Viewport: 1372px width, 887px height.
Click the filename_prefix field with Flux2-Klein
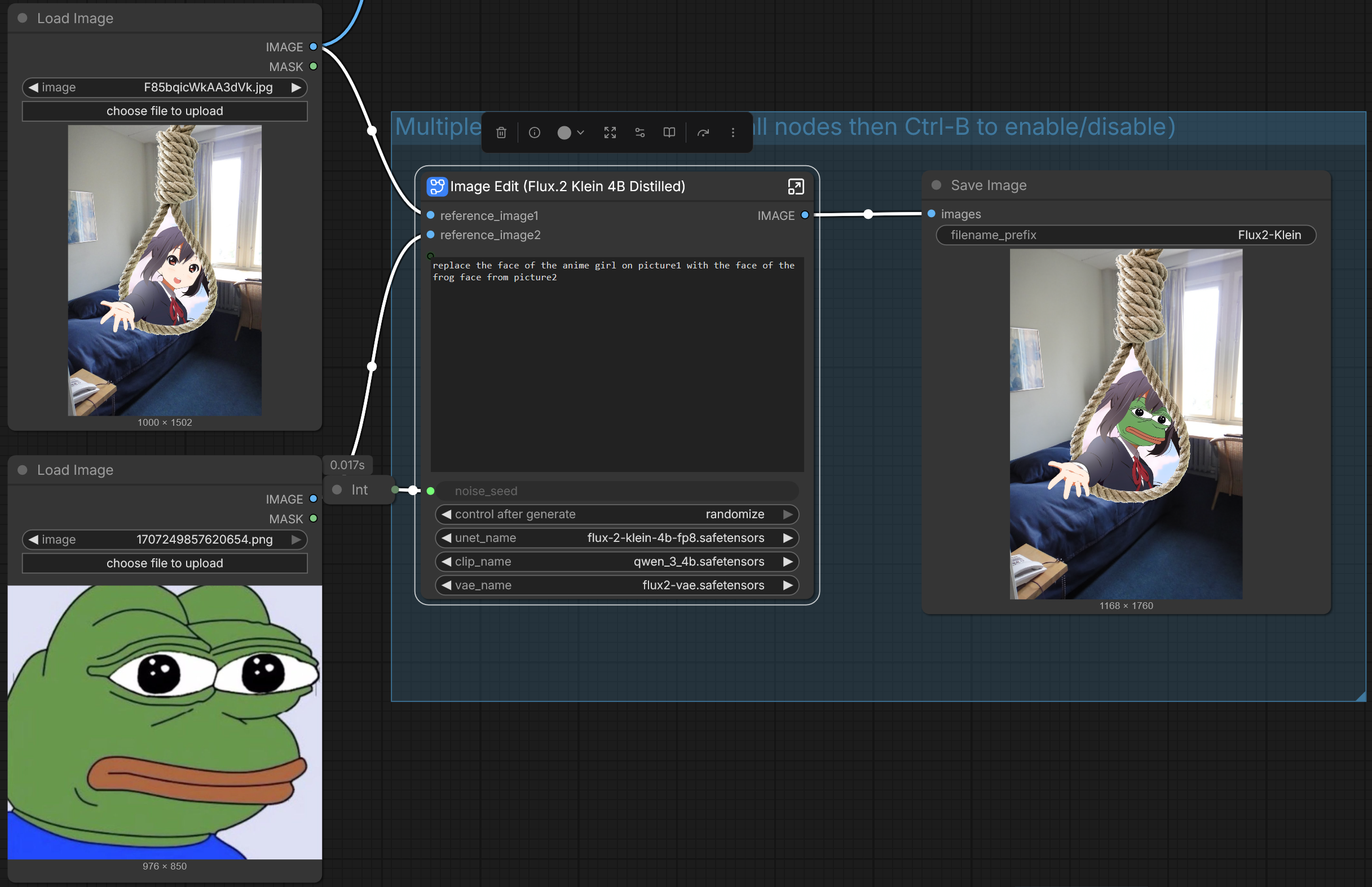click(x=1125, y=235)
